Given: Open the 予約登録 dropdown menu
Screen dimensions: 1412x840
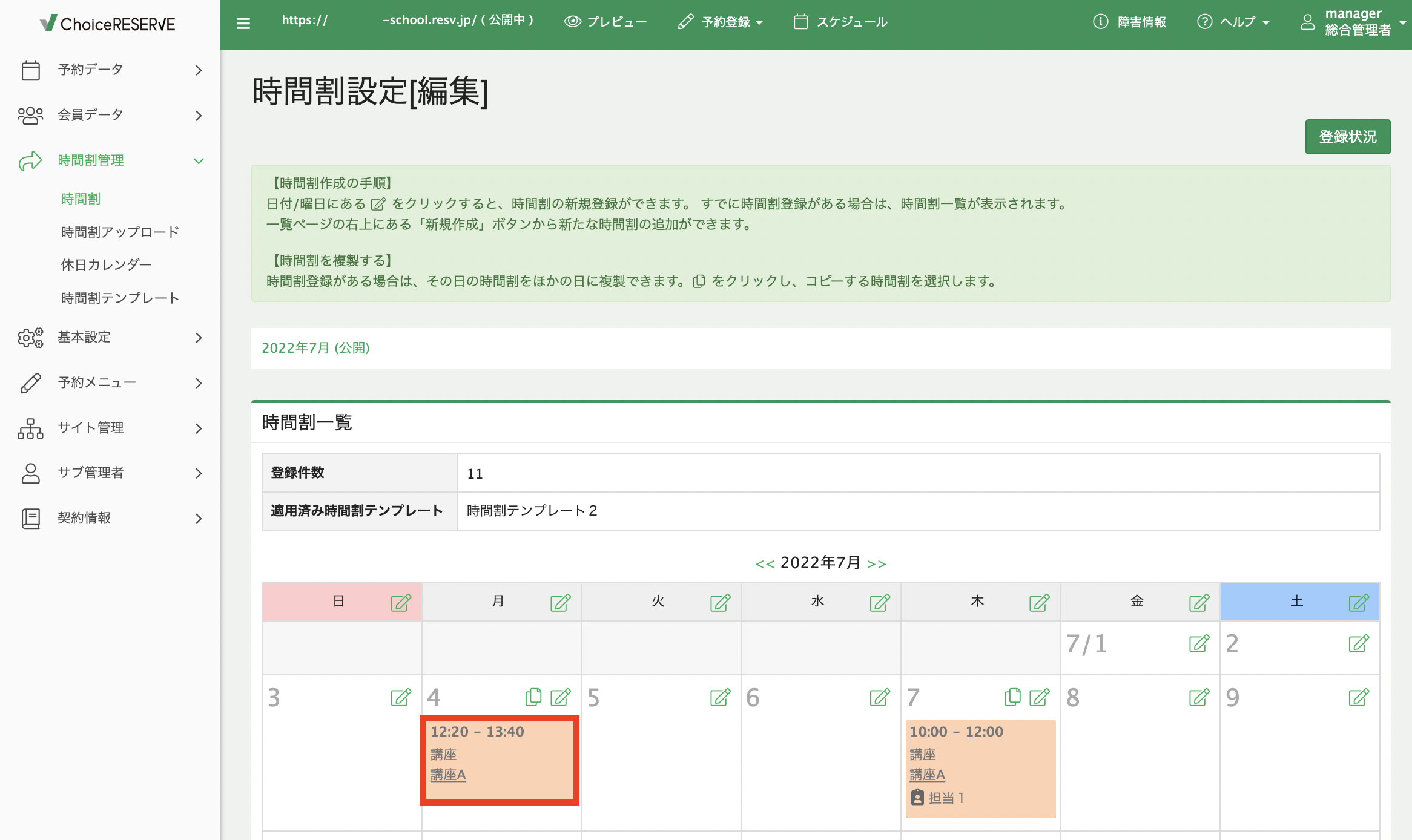Looking at the screenshot, I should click(721, 22).
